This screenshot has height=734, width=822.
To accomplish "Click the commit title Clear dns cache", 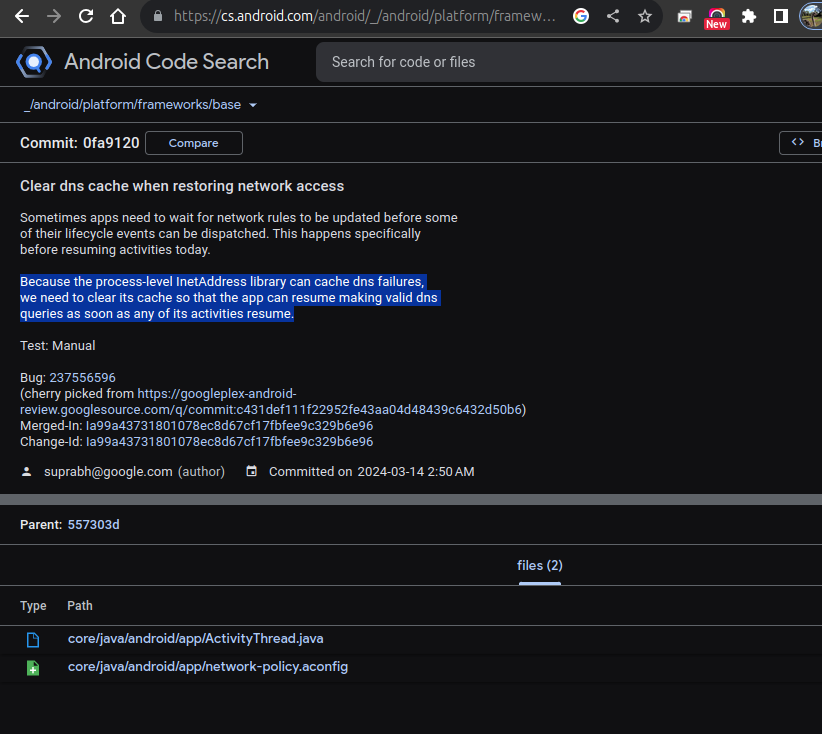I will 182,186.
